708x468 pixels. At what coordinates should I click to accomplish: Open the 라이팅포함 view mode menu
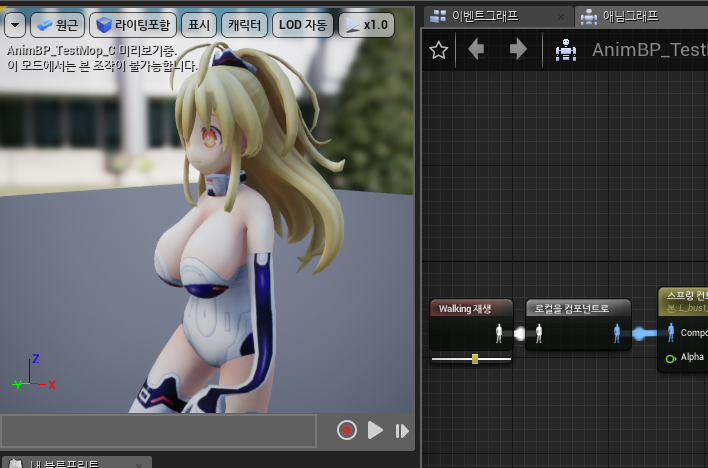(x=133, y=25)
